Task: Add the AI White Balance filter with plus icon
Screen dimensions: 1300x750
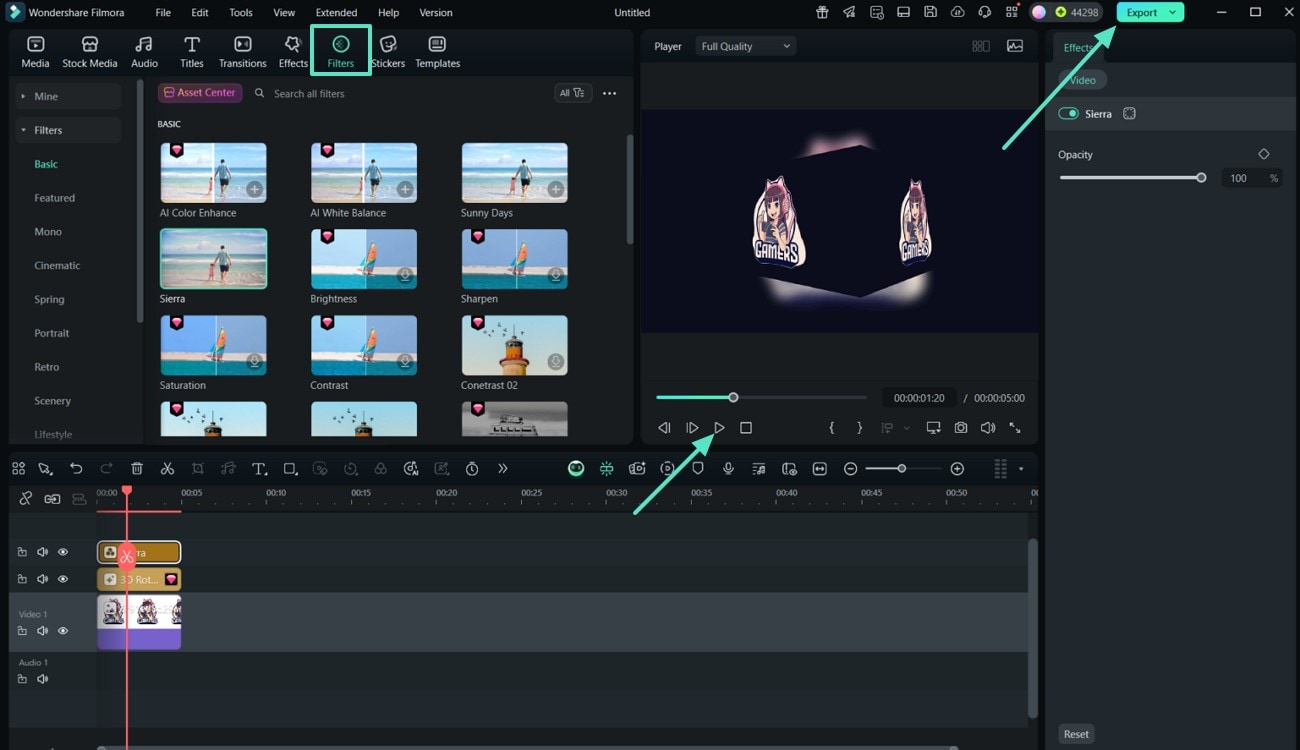Action: click(x=405, y=189)
